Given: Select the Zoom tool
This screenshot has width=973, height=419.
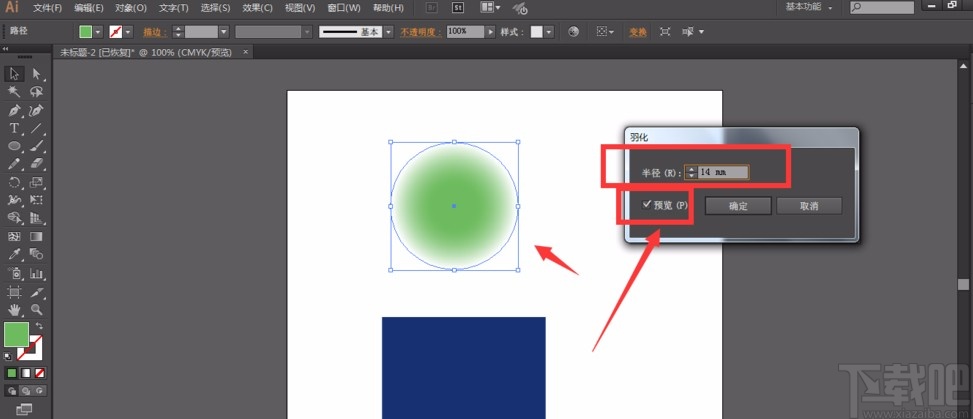Looking at the screenshot, I should pyautogui.click(x=36, y=309).
